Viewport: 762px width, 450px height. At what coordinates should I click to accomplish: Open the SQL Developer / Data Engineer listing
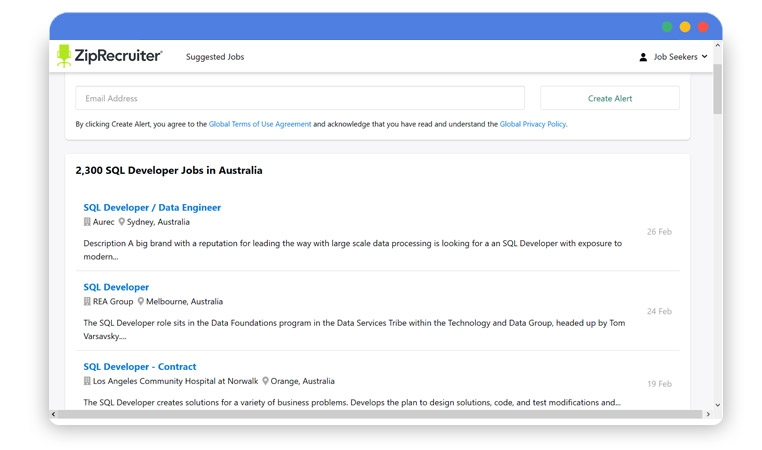[x=152, y=207]
